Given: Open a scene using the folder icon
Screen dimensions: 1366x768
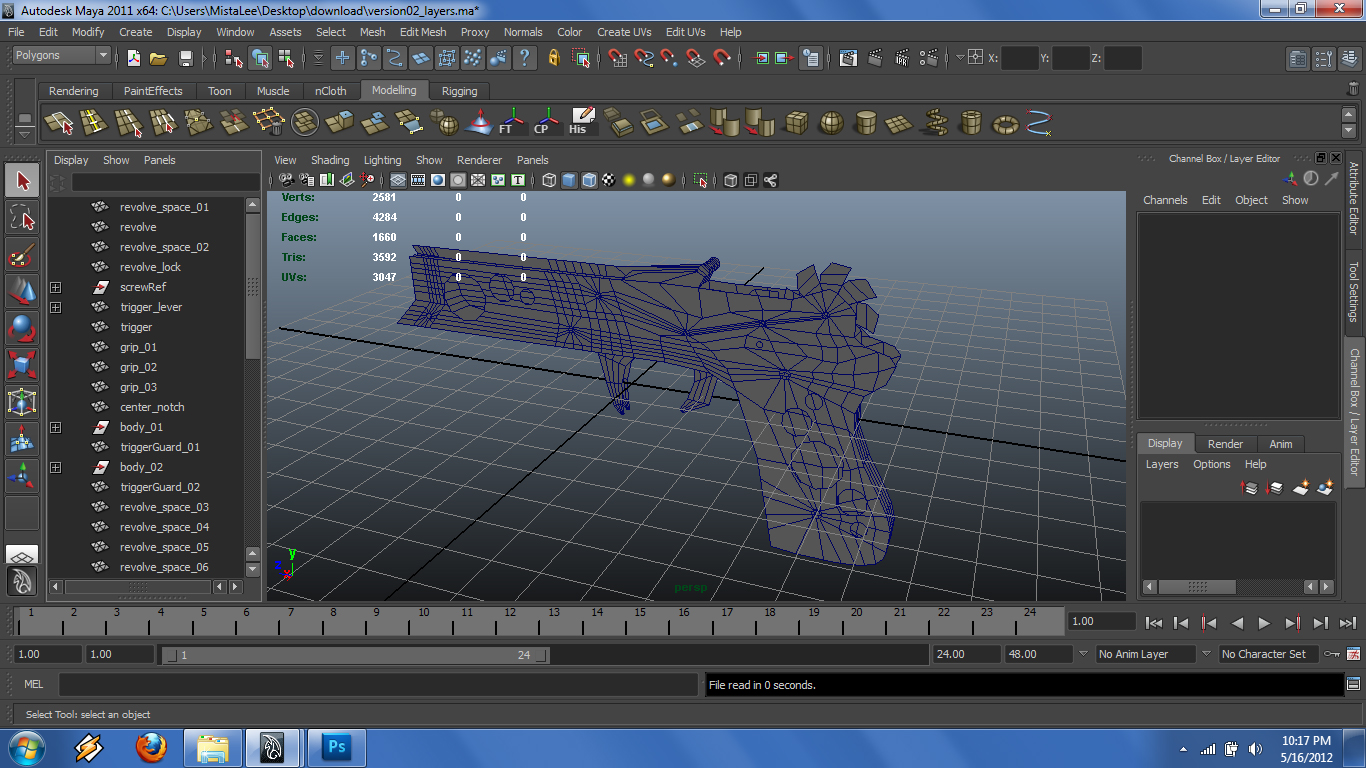Looking at the screenshot, I should [160, 58].
